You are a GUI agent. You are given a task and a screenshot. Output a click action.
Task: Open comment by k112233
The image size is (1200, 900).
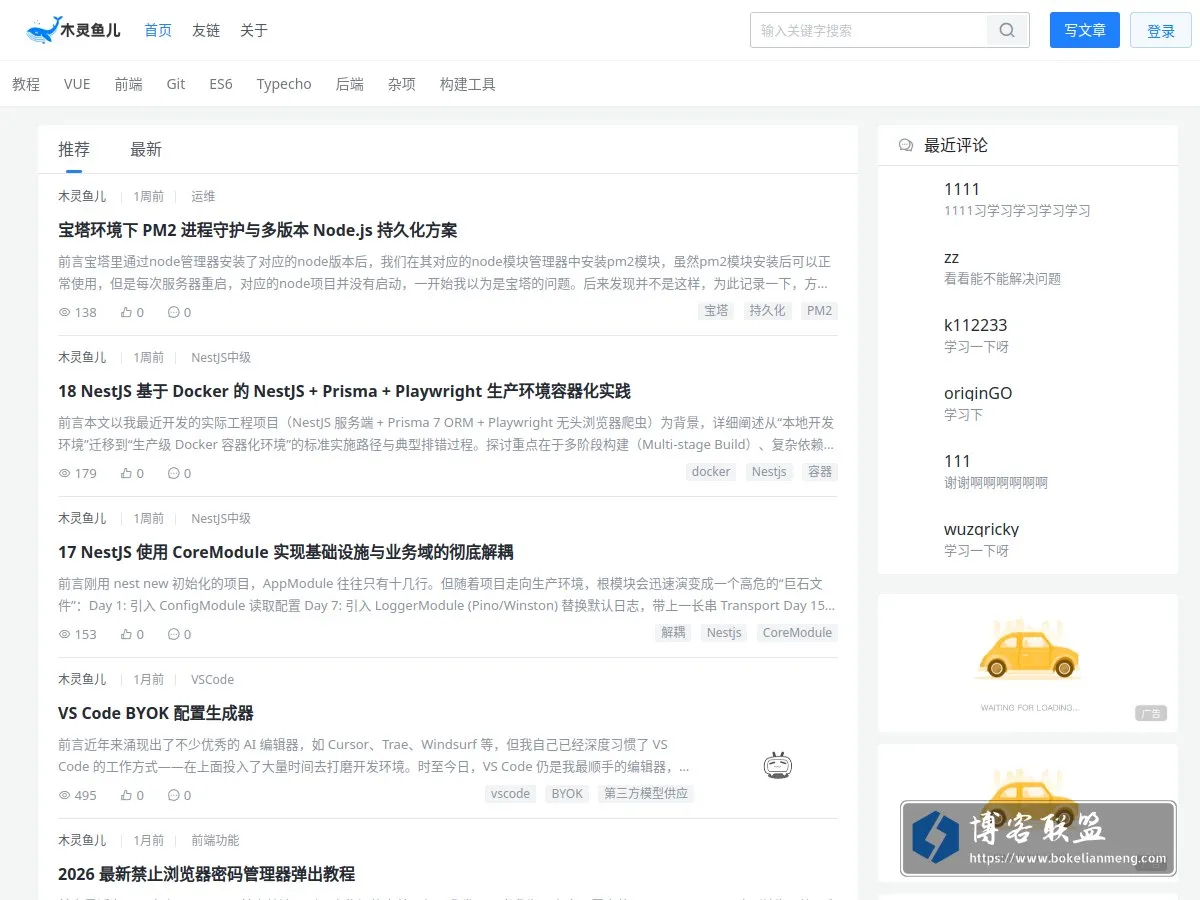(x=976, y=325)
